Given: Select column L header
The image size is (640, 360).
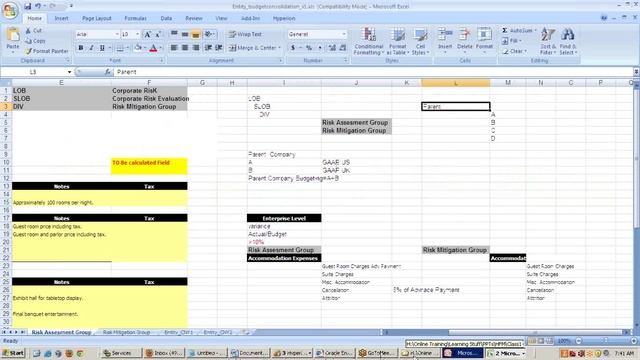Looking at the screenshot, I should click(x=456, y=83).
